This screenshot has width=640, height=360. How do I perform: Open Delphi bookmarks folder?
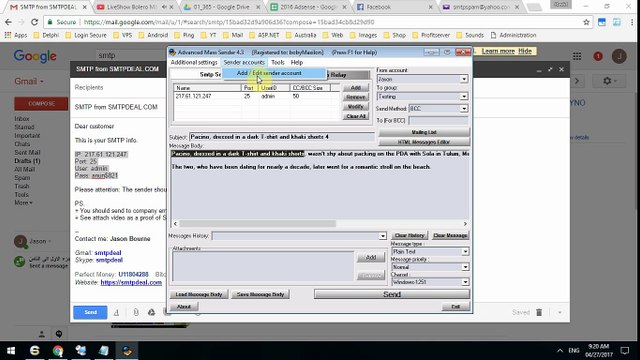click(46, 36)
